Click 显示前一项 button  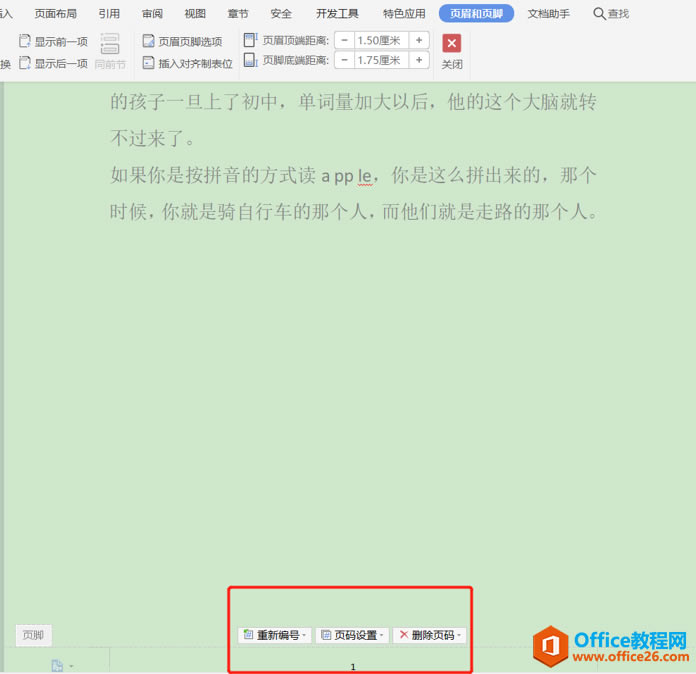point(53,42)
